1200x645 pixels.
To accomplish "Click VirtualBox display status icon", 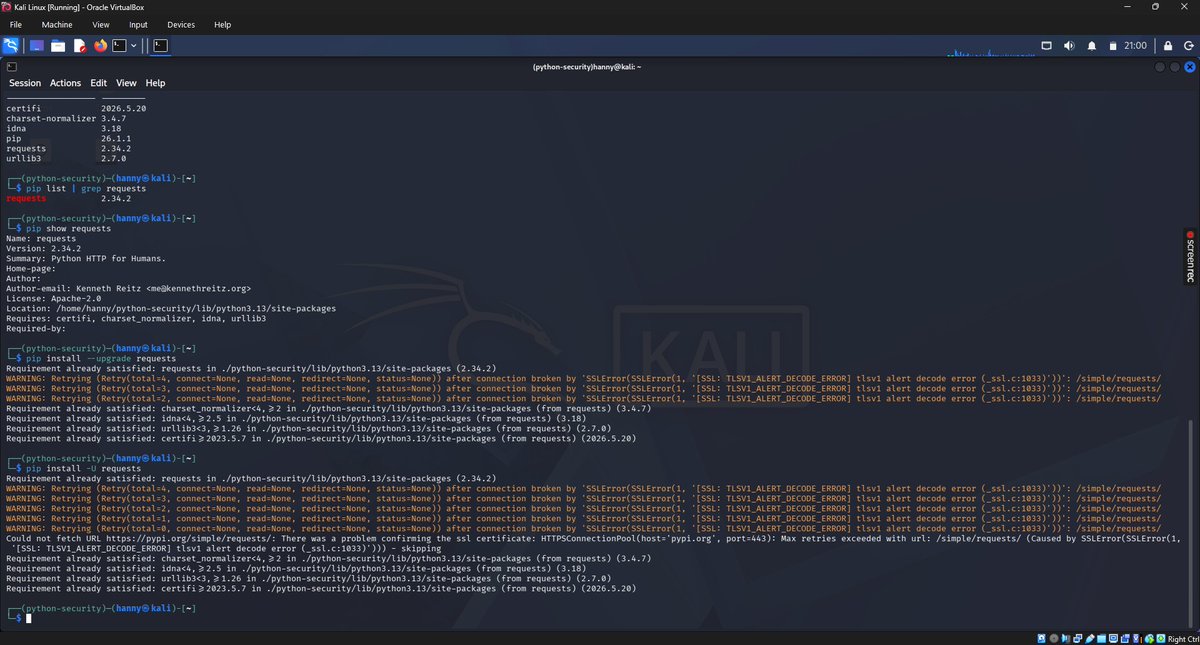I will click(x=1114, y=639).
